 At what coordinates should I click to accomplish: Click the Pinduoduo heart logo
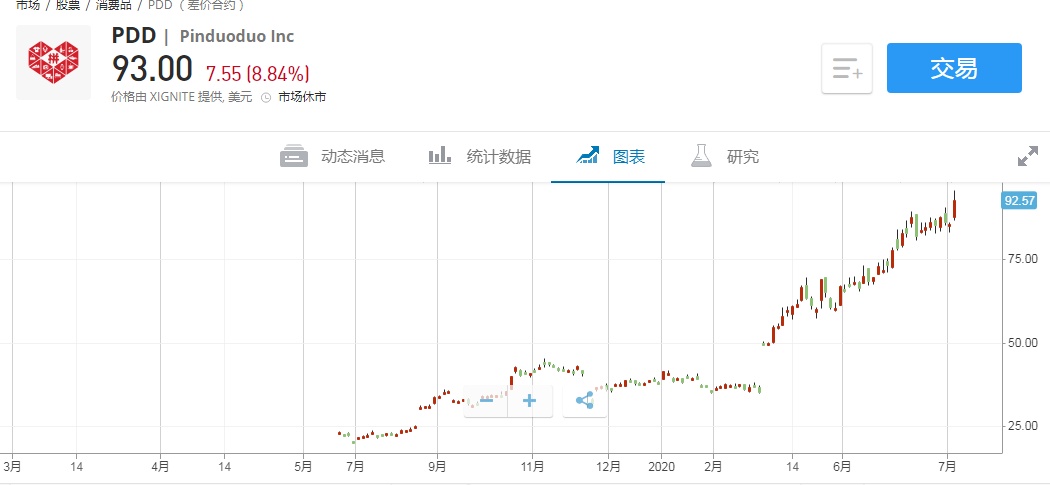click(53, 63)
